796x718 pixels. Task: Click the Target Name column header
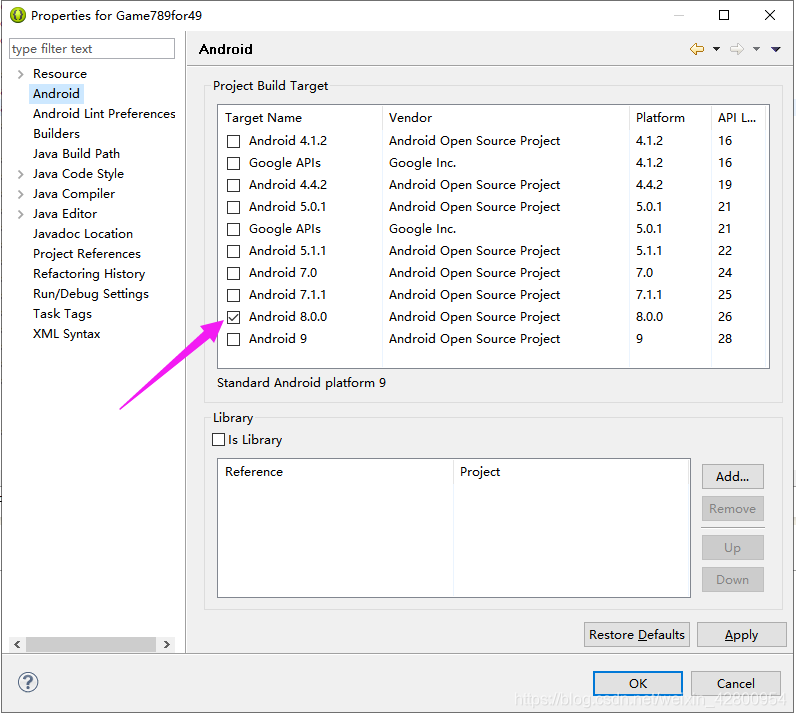pos(300,118)
